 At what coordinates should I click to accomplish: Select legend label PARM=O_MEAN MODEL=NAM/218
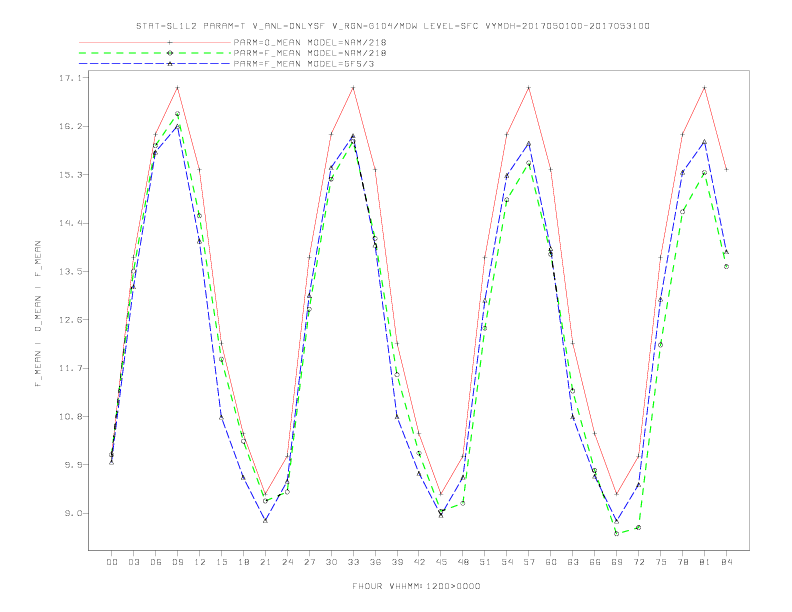pyautogui.click(x=310, y=42)
